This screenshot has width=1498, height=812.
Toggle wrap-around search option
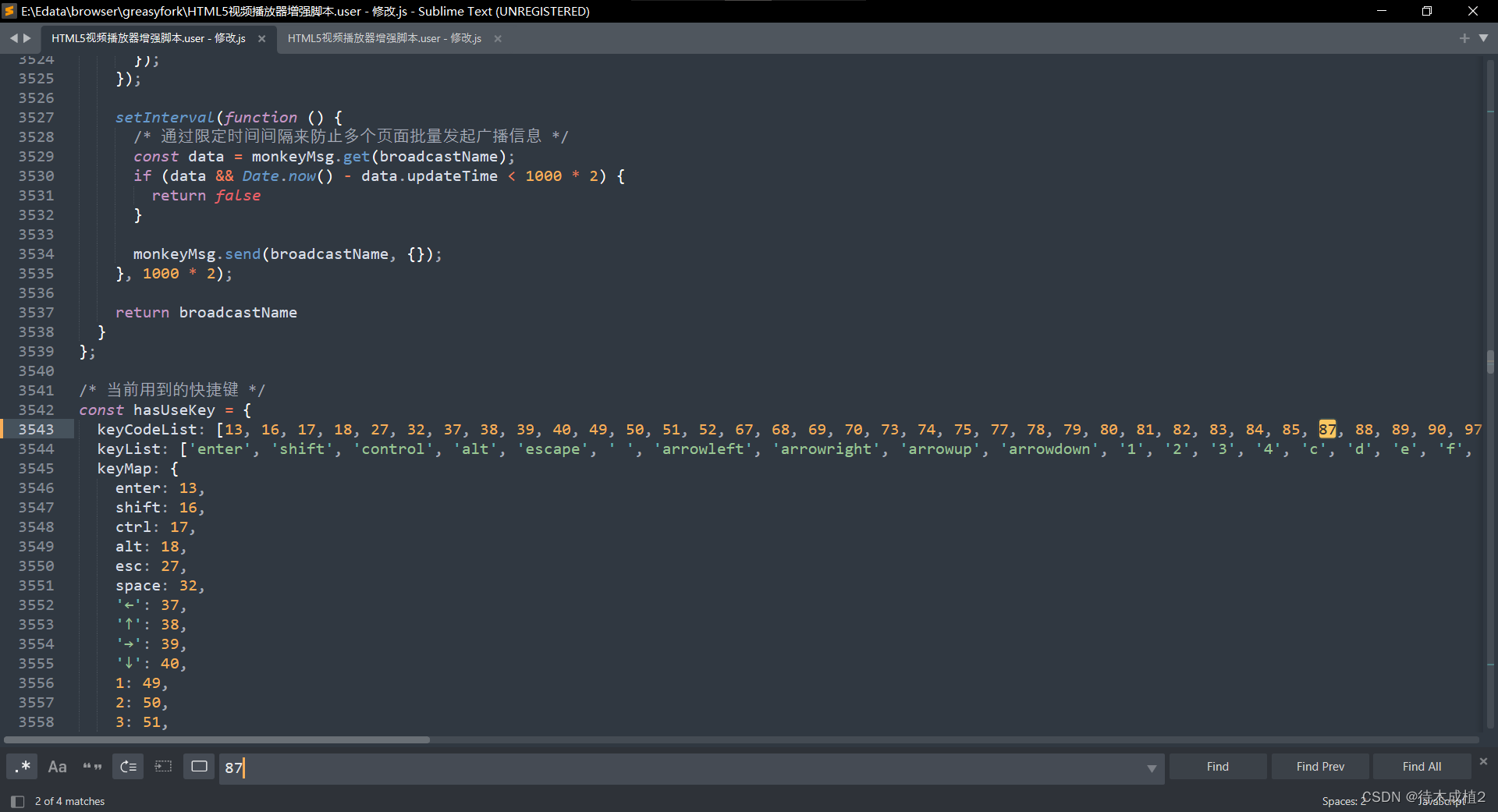click(x=128, y=767)
